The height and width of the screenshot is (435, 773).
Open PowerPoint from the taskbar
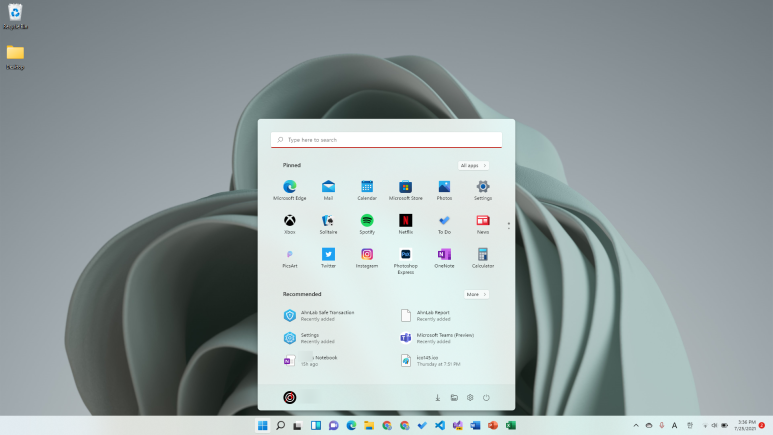click(x=493, y=425)
